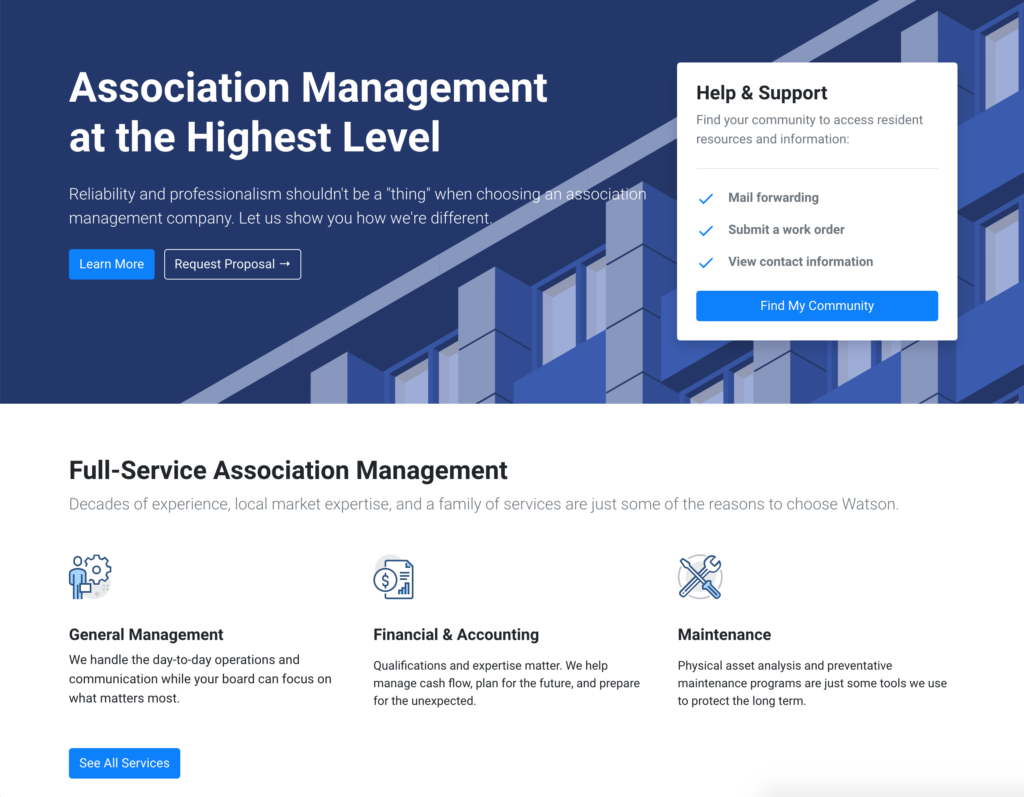Screen dimensions: 1024x797
Task: Click the Help & Support card title
Action: [x=761, y=93]
